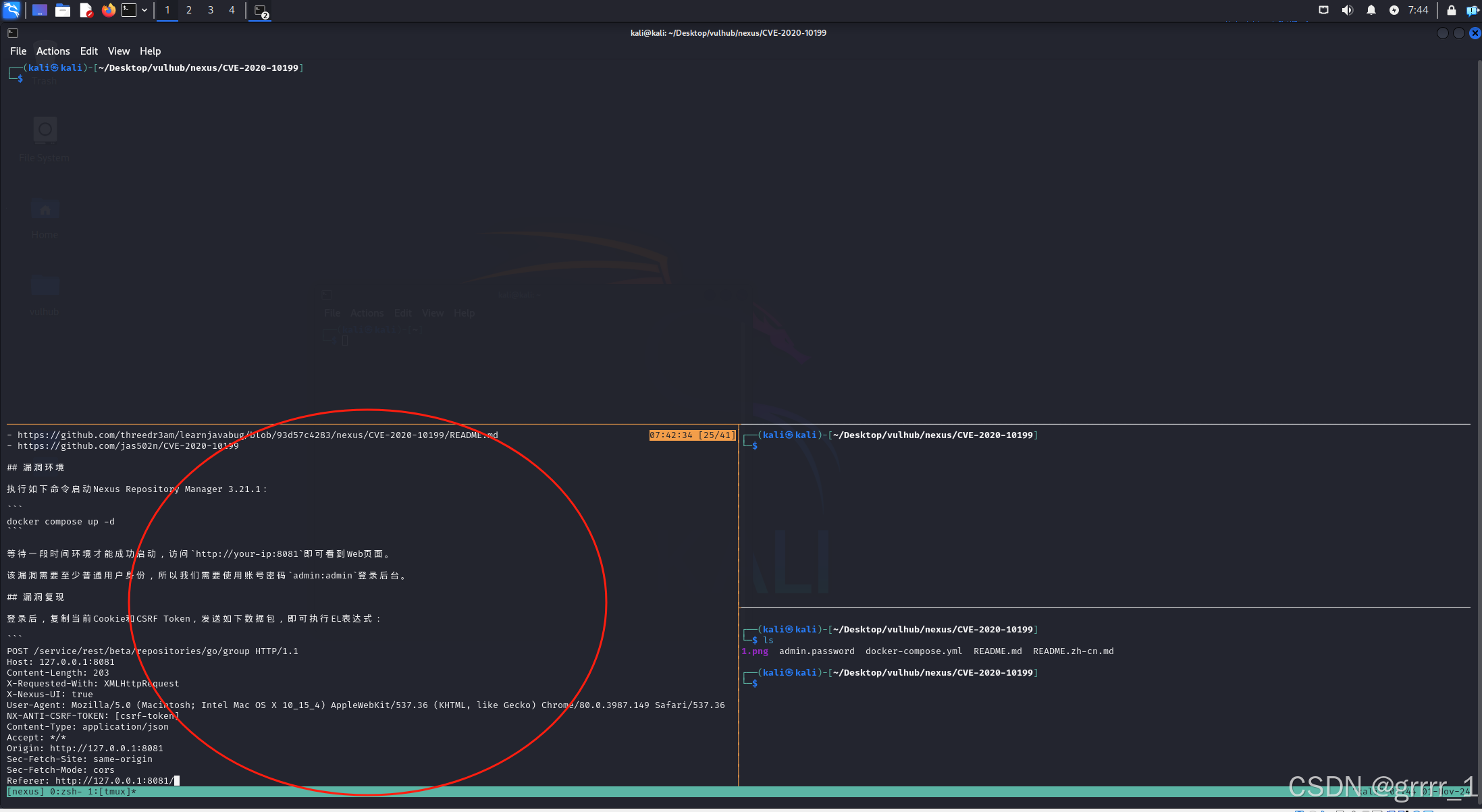The image size is (1482, 812).
Task: Open the file manager launcher
Action: (x=63, y=10)
